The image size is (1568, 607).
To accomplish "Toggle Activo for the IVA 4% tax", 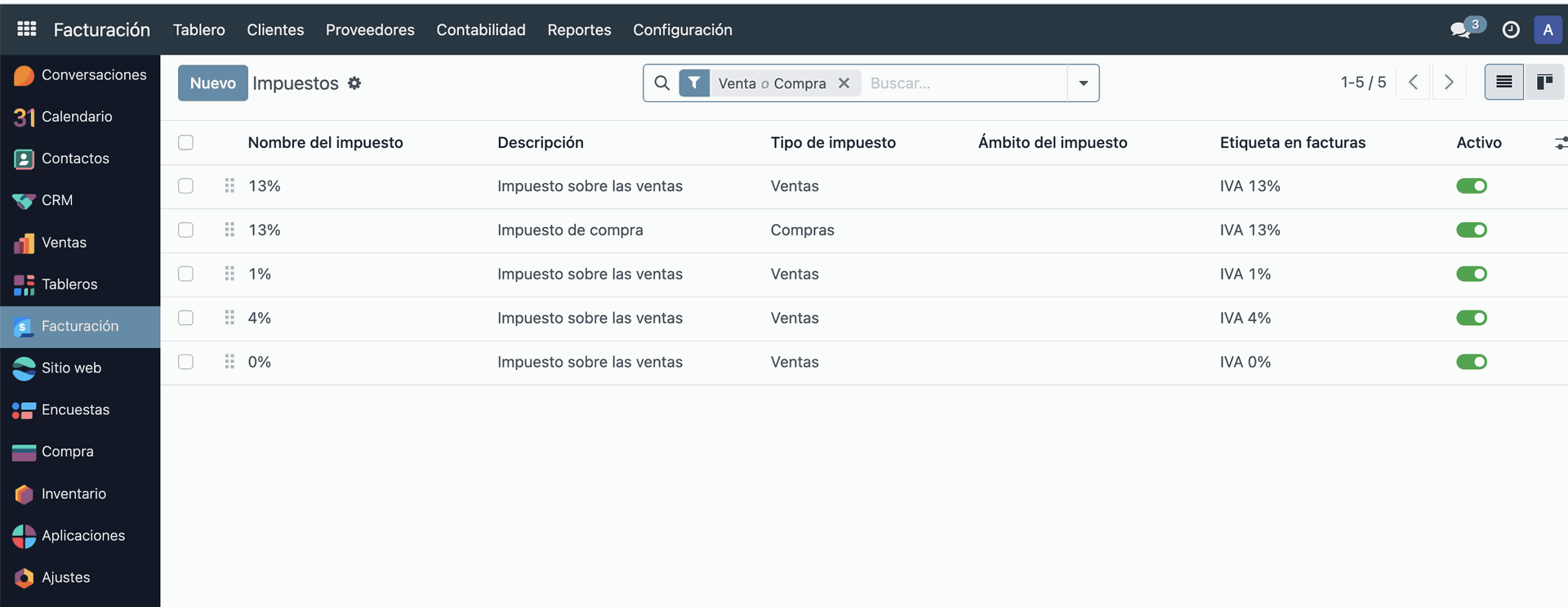I will click(1472, 318).
